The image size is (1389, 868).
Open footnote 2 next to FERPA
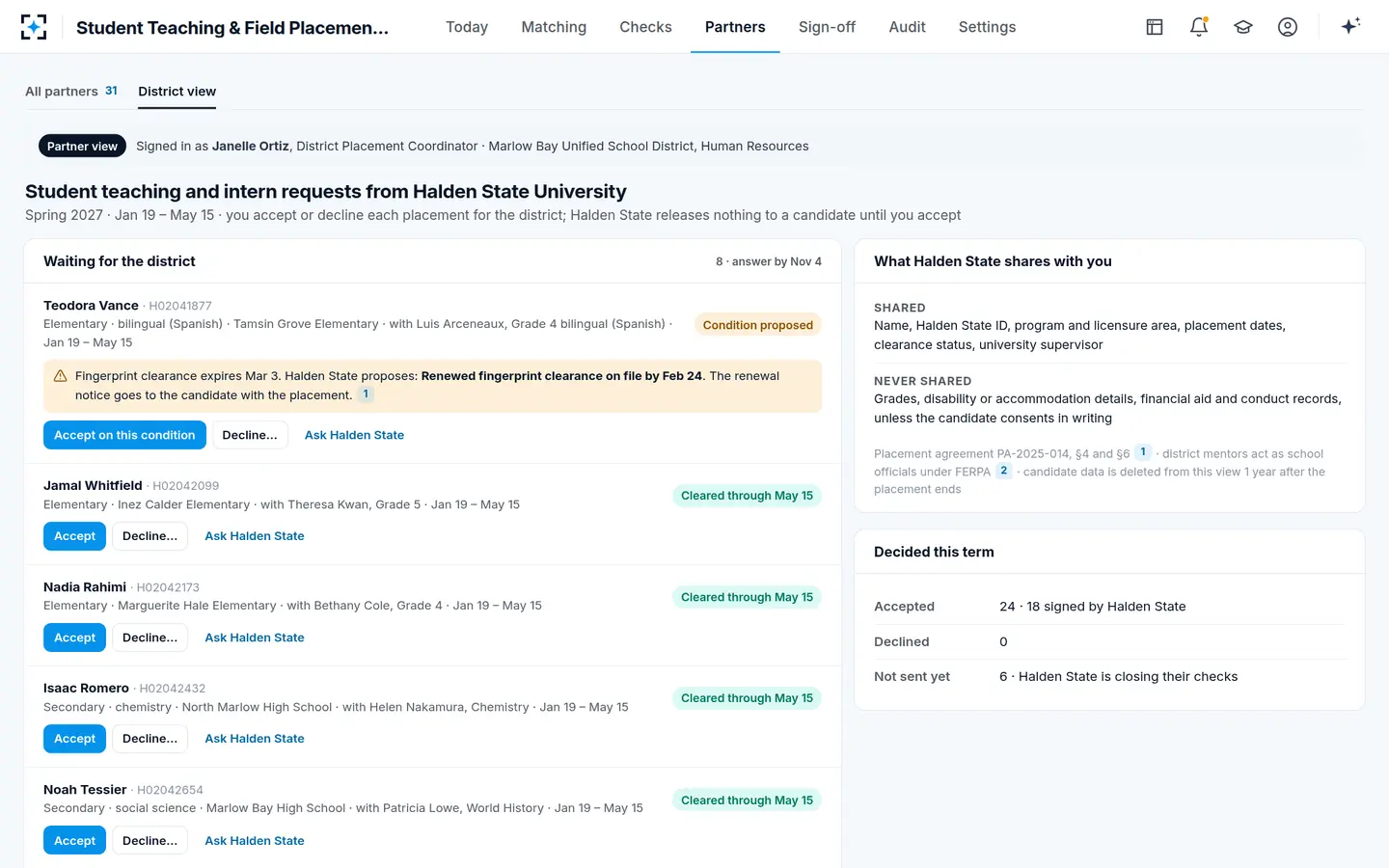click(1004, 471)
